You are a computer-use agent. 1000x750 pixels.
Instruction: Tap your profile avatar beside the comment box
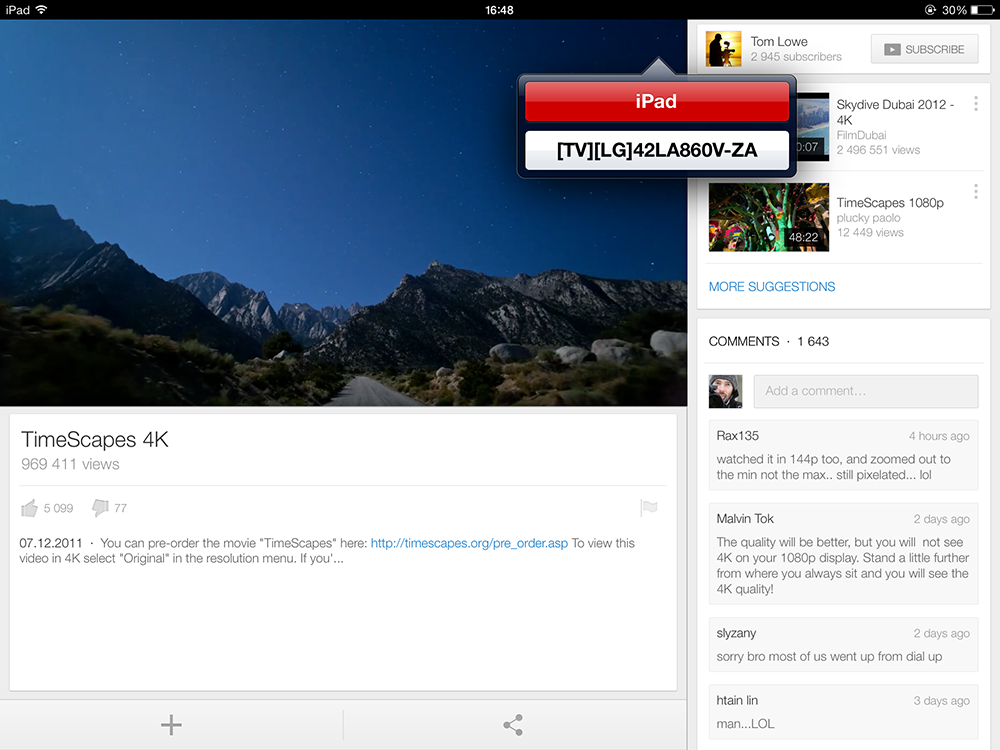725,392
